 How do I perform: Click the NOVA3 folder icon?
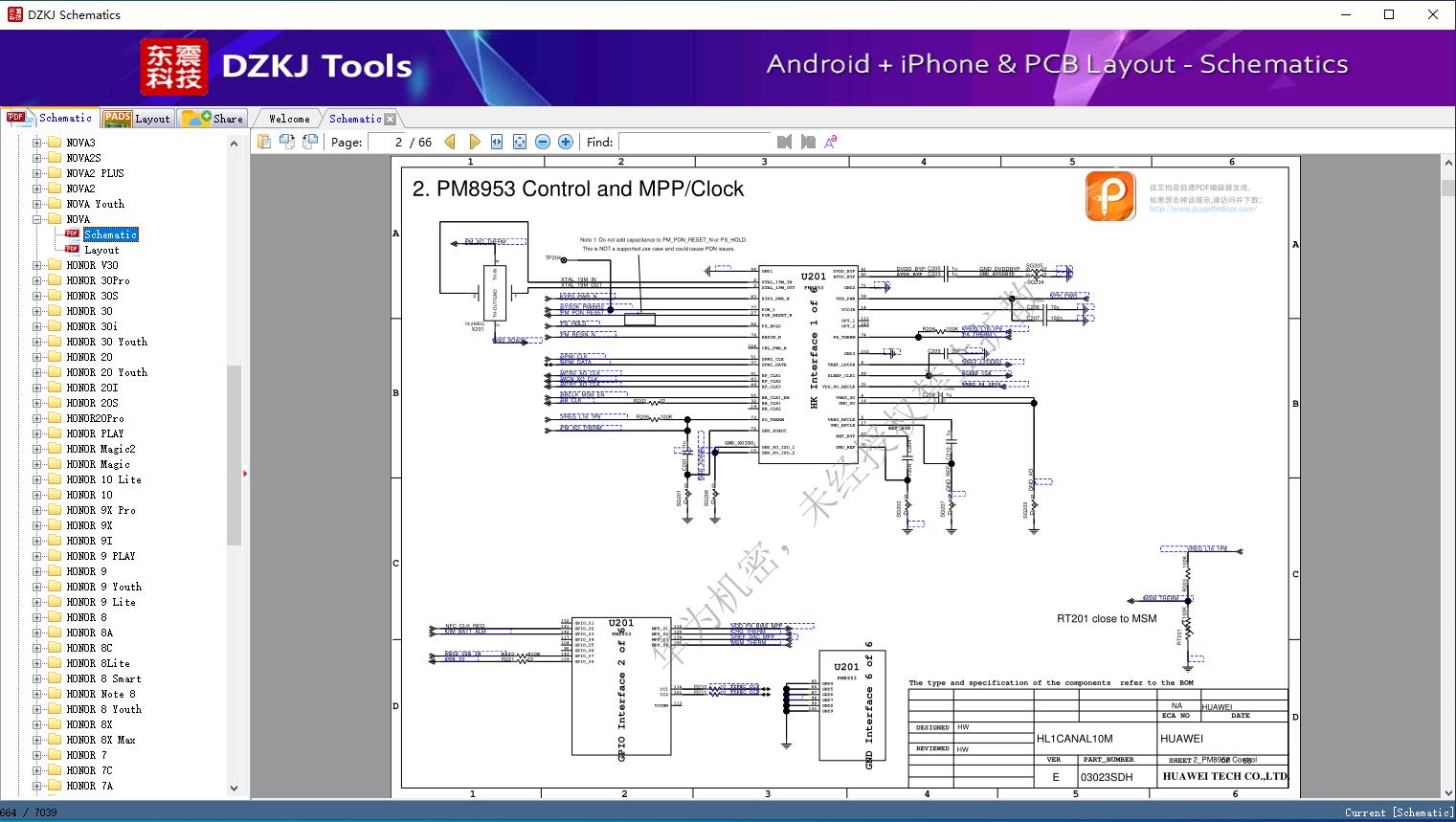coord(54,143)
